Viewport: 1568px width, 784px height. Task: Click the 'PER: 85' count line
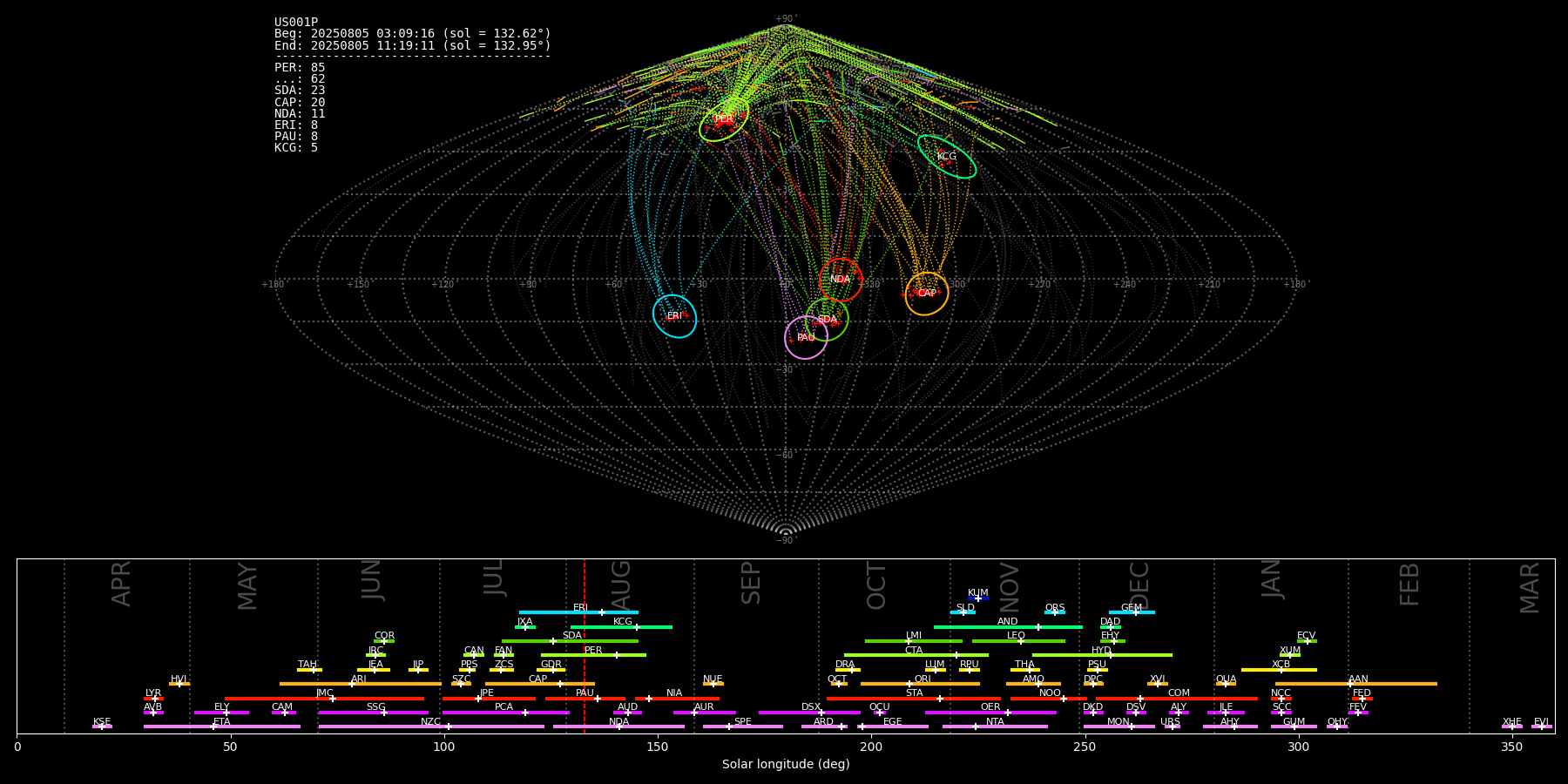(x=300, y=68)
